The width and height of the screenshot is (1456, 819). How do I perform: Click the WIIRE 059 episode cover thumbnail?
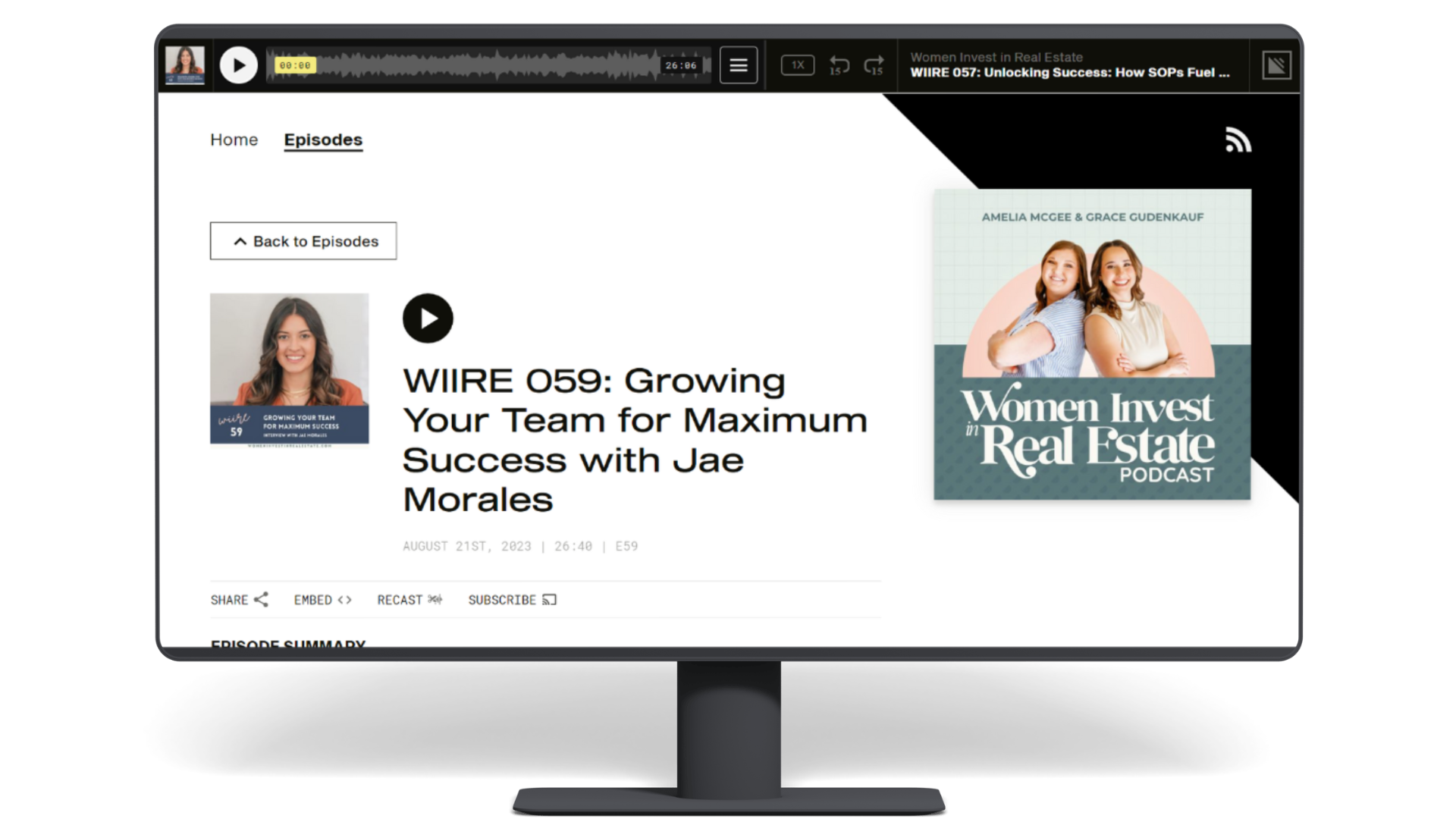pyautogui.click(x=289, y=370)
